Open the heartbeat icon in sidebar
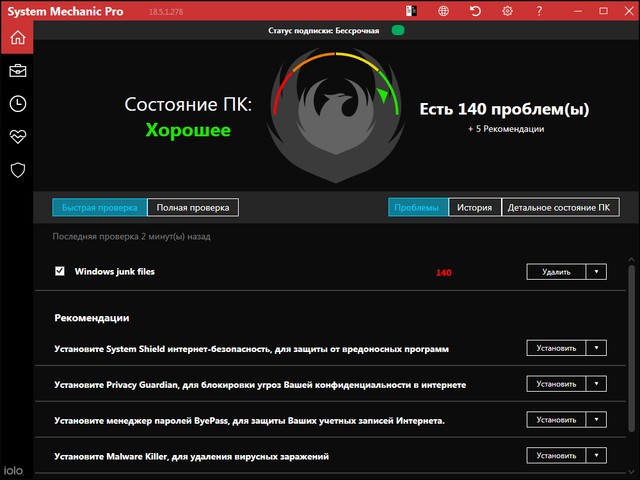The height and width of the screenshot is (480, 640). [x=17, y=137]
